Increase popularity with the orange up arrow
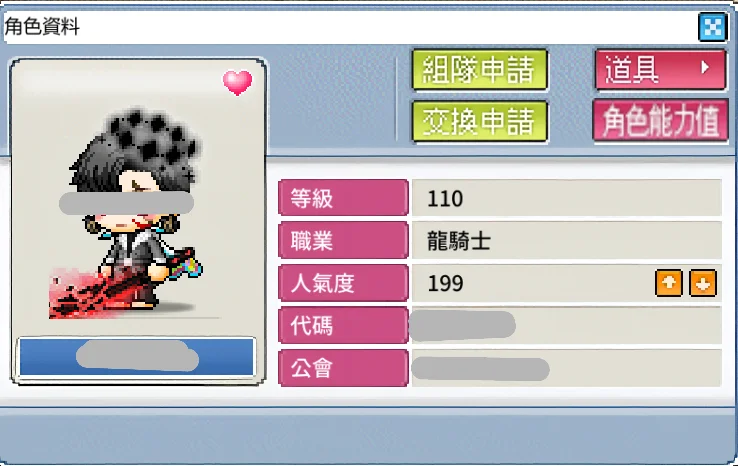This screenshot has height=466, width=738. (x=669, y=283)
